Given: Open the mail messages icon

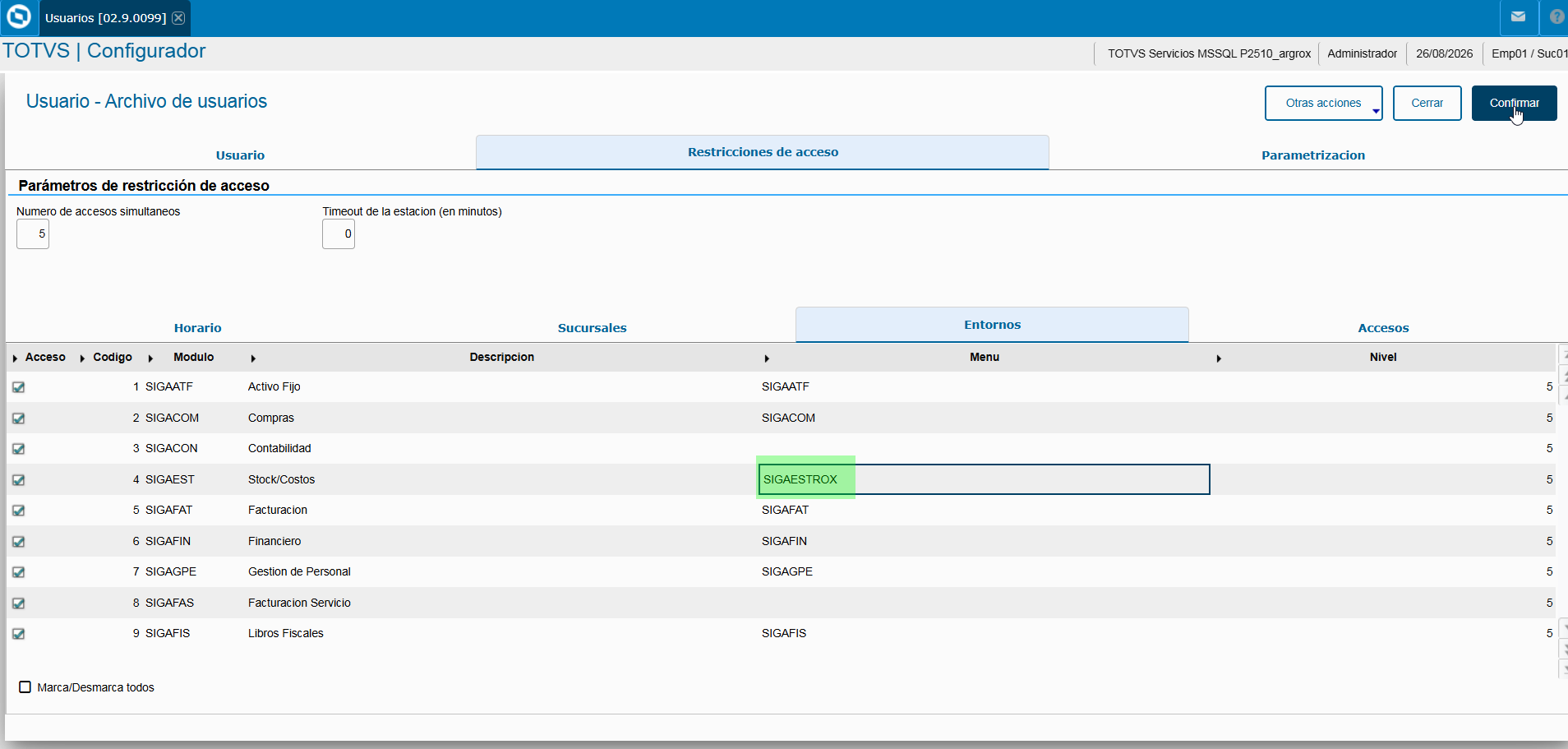Looking at the screenshot, I should 1518,16.
